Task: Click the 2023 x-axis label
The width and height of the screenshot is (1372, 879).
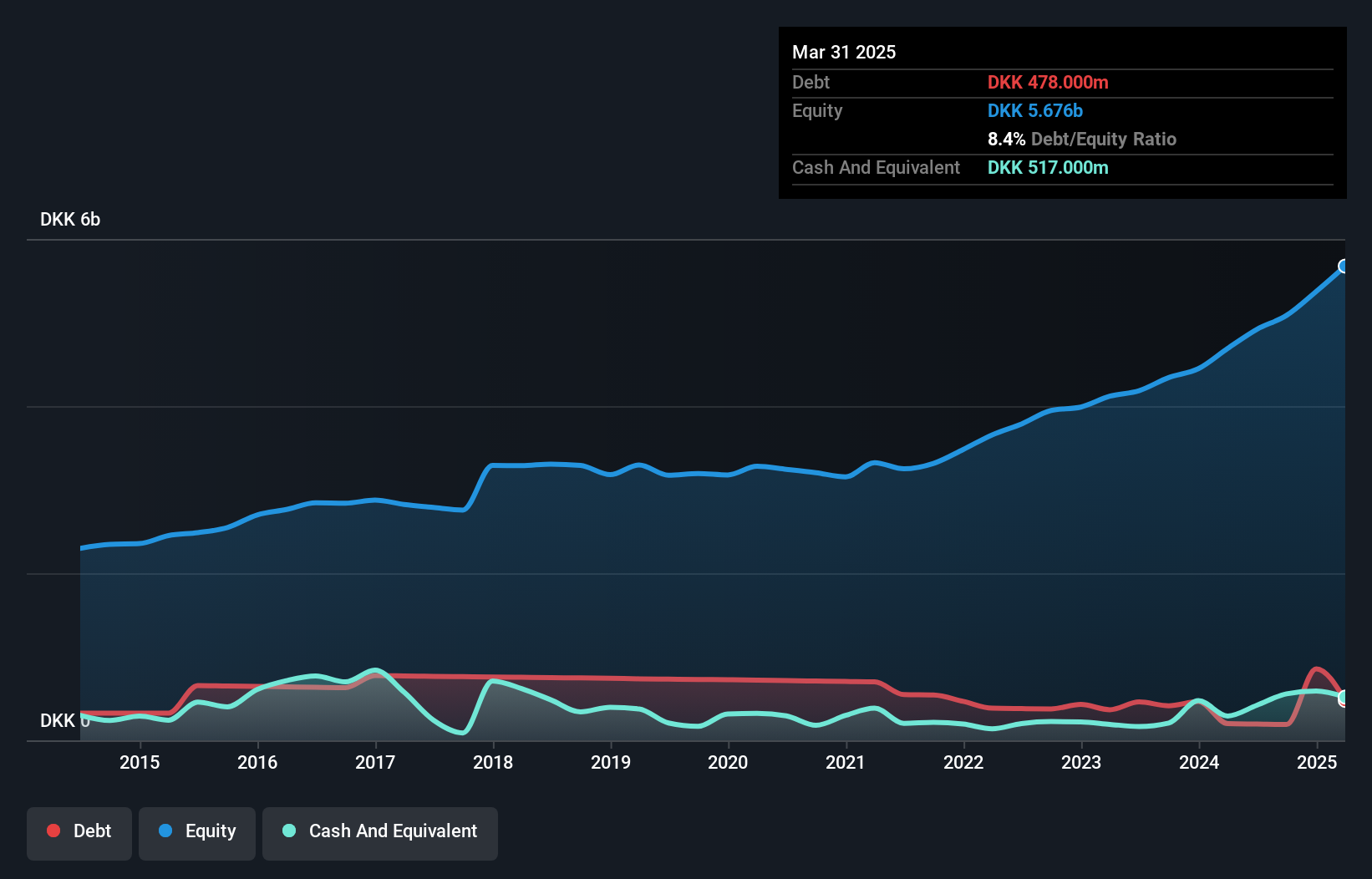Action: coord(1081,762)
